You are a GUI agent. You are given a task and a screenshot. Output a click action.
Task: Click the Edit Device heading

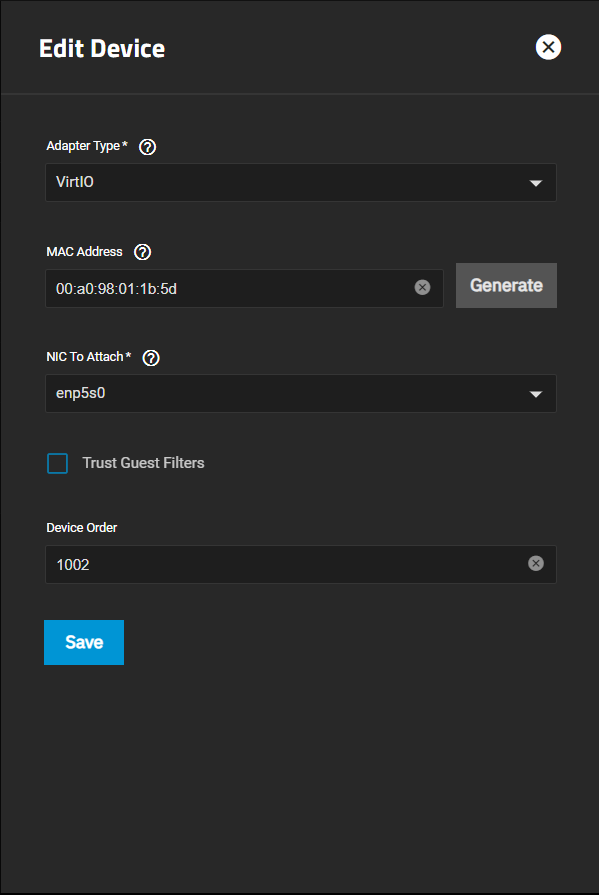(102, 49)
